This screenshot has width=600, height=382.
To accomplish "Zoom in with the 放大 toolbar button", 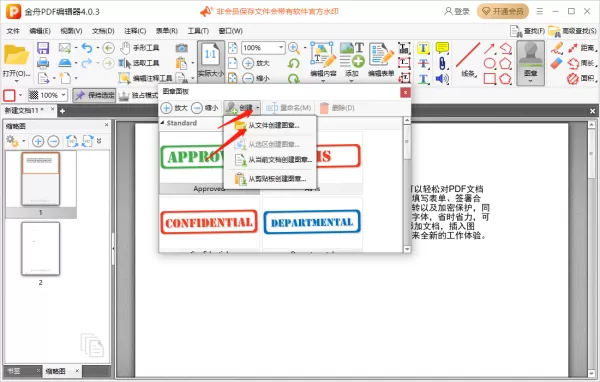I will (256, 63).
